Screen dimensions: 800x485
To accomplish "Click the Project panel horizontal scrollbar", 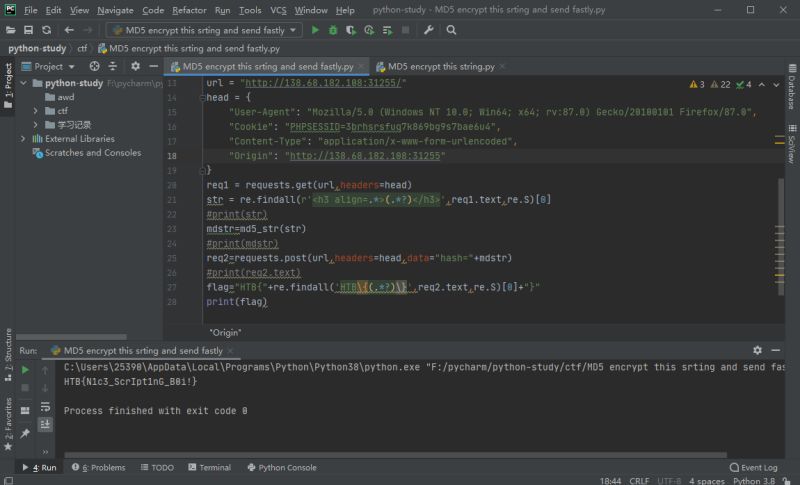I will 71,337.
